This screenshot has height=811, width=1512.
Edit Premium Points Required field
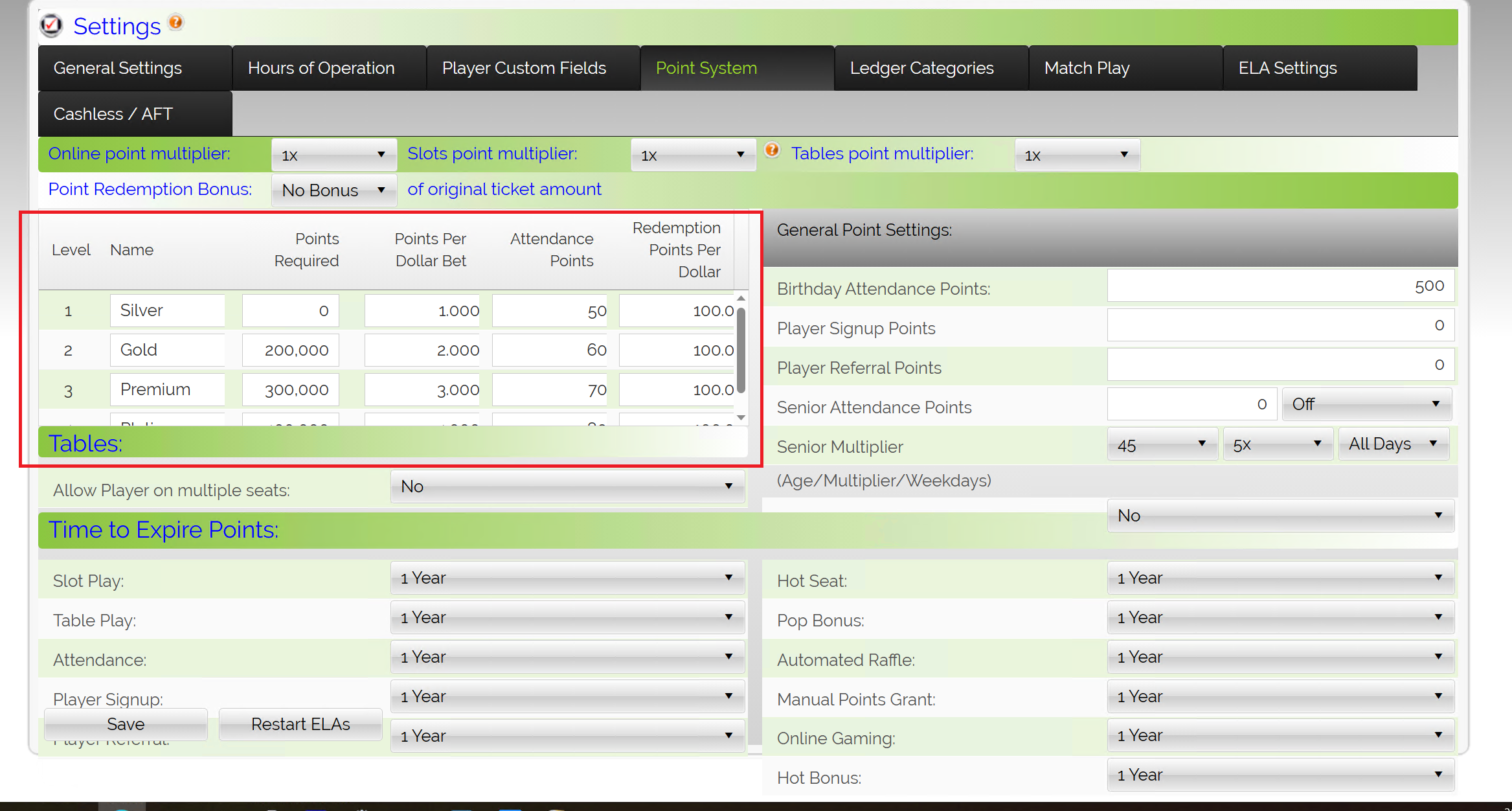point(290,389)
